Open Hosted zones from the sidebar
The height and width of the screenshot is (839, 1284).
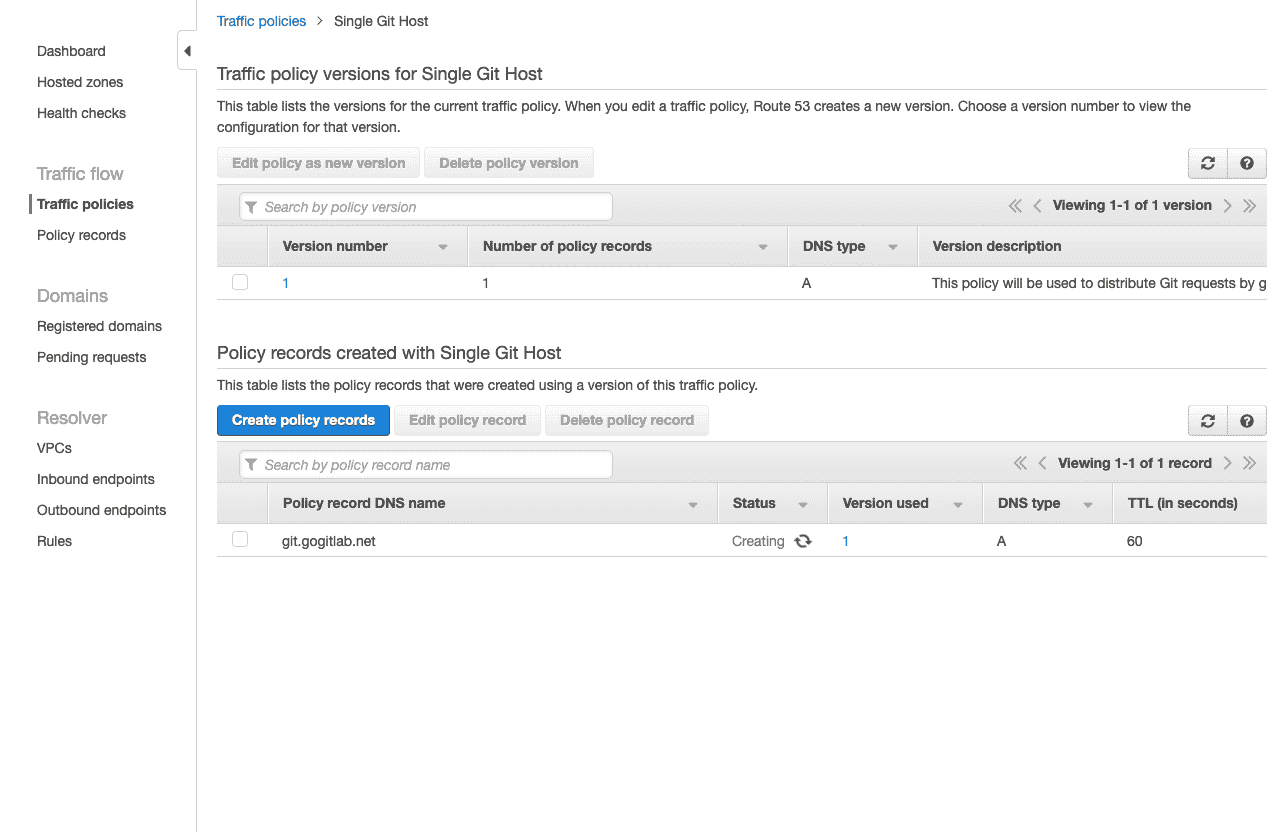[80, 82]
